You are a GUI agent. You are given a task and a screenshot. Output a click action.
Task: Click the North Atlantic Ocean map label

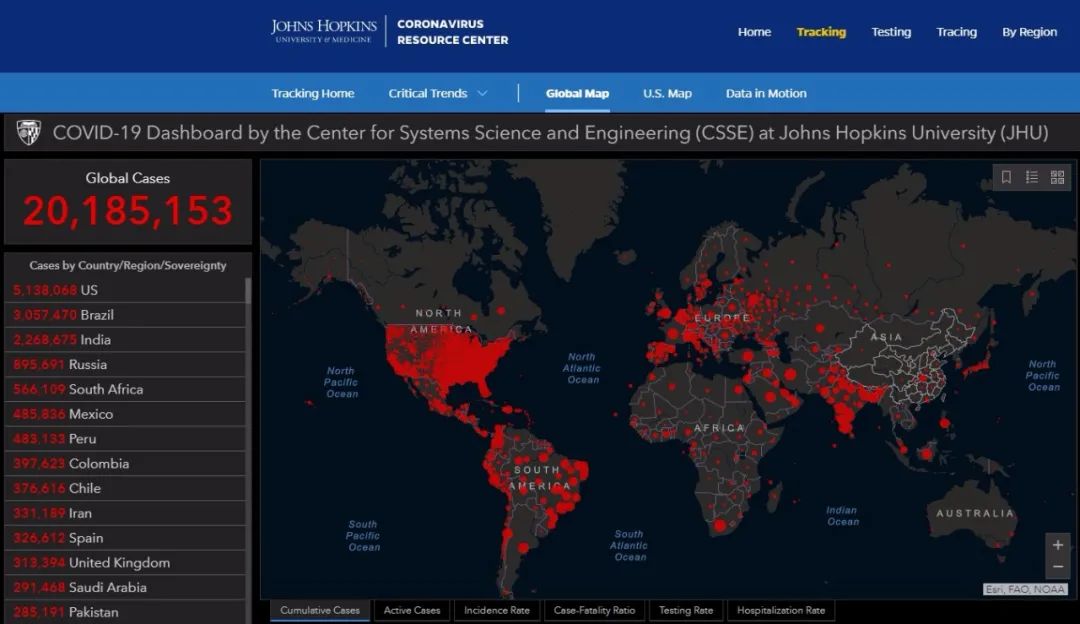582,368
